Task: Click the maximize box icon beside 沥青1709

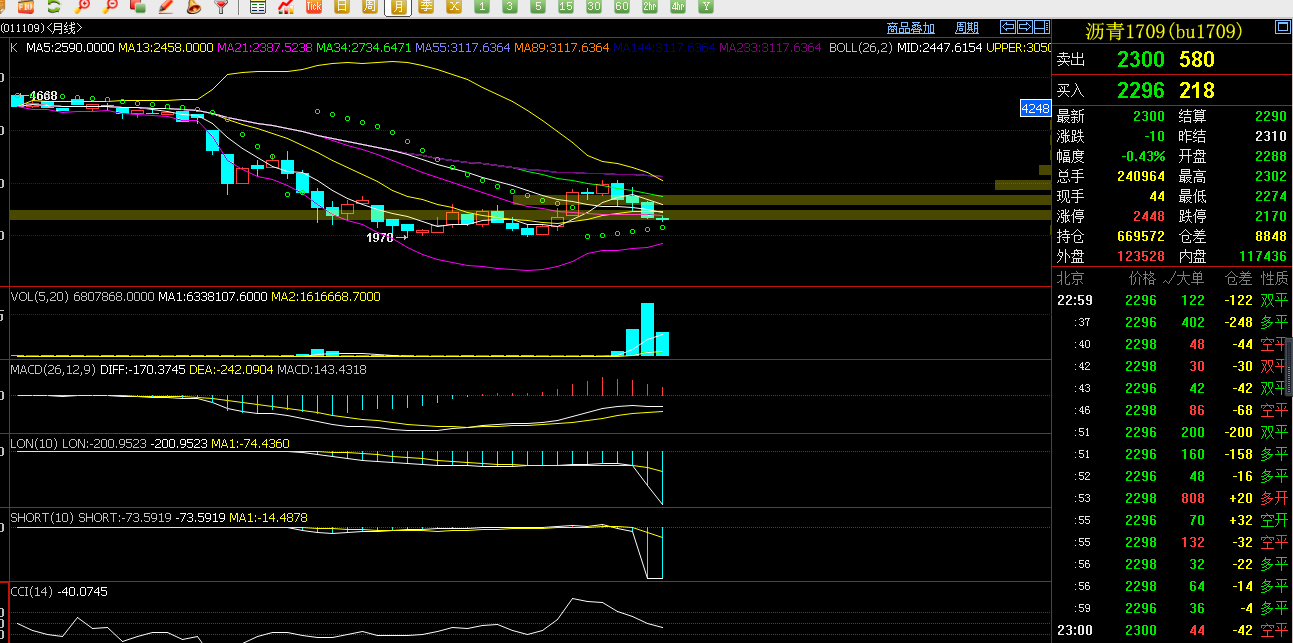Action: pyautogui.click(x=1281, y=28)
